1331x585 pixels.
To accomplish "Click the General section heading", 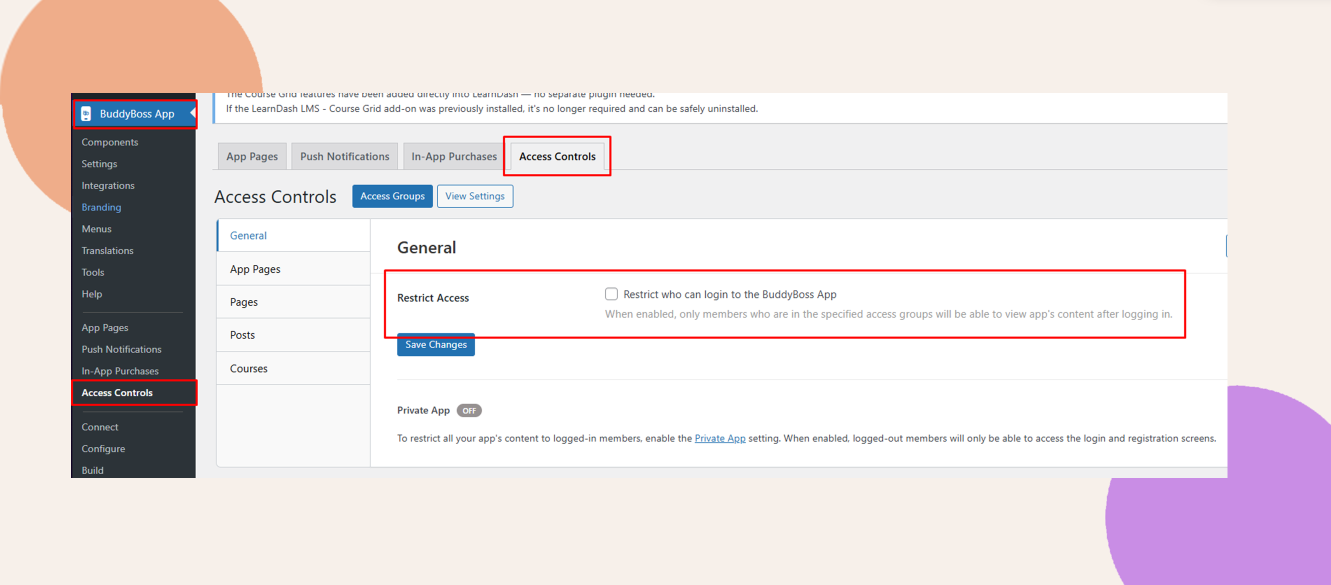I will 427,247.
